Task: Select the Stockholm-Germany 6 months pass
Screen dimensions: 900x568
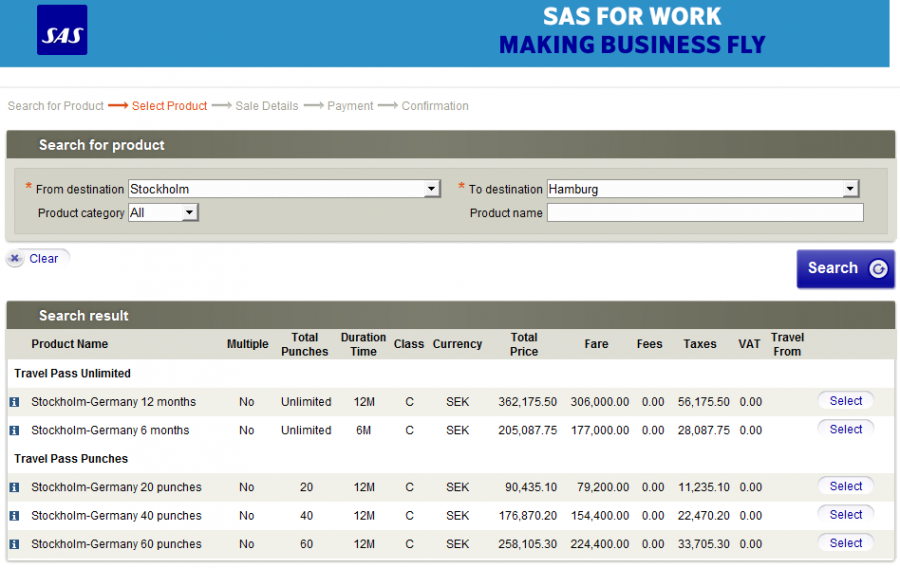Action: tap(845, 429)
